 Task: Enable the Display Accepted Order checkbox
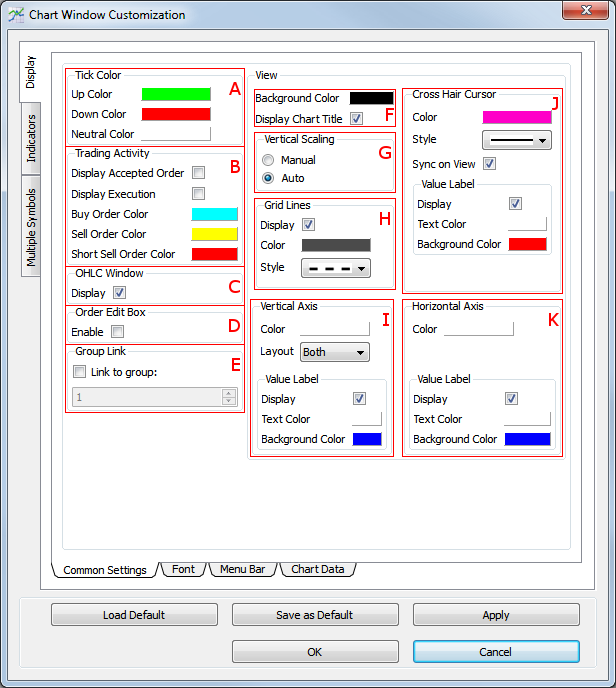[198, 173]
